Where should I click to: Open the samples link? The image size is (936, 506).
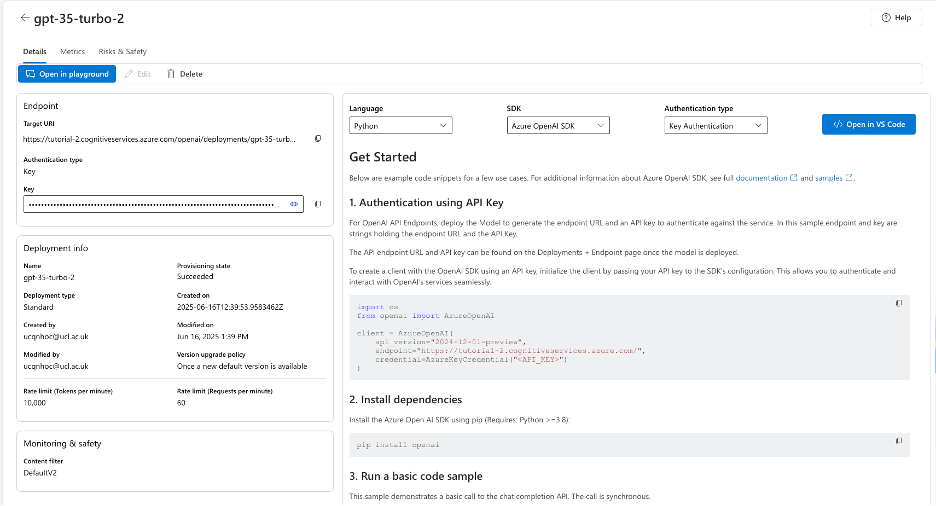click(833, 178)
